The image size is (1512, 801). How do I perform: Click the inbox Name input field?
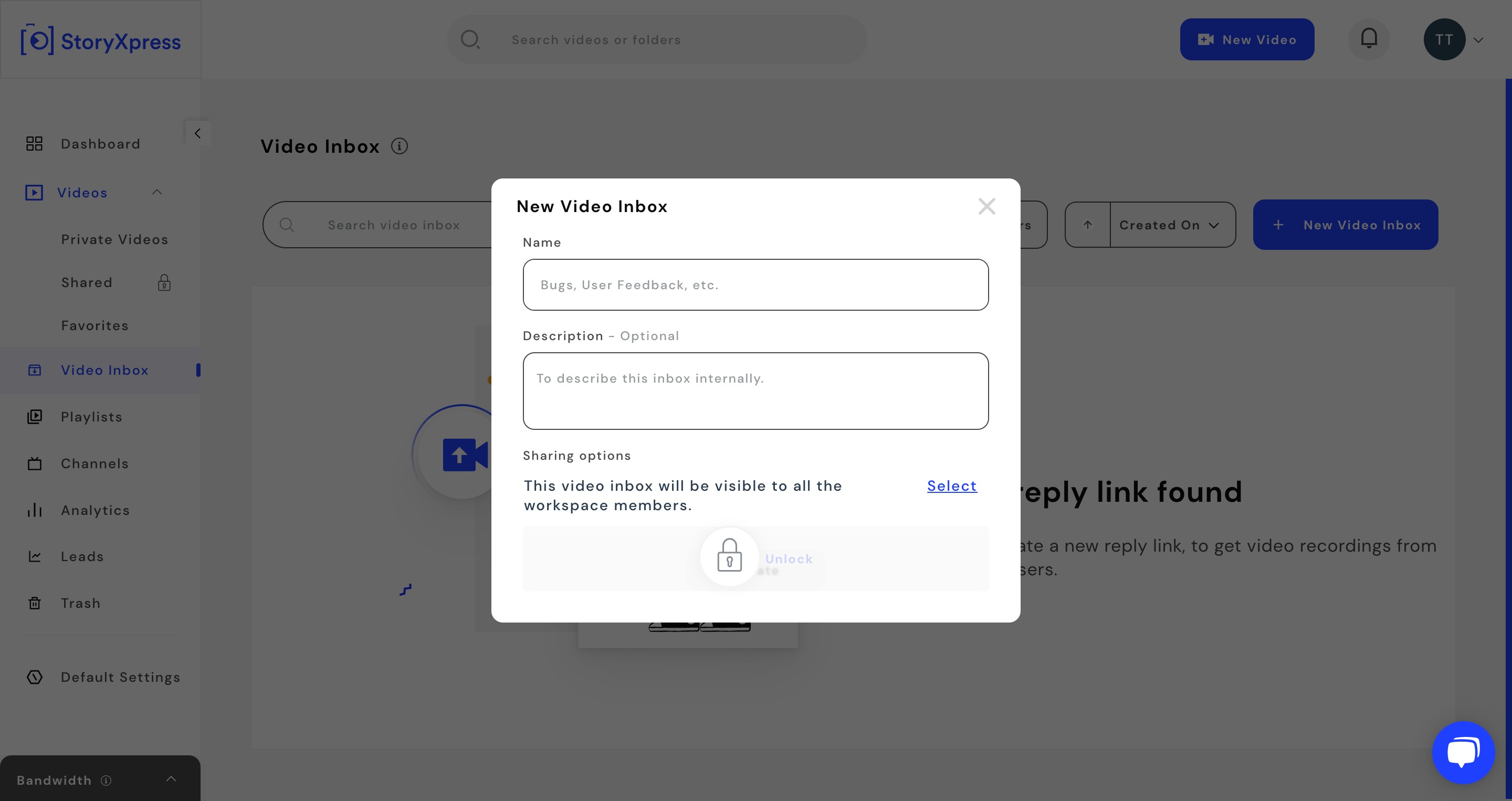click(755, 284)
